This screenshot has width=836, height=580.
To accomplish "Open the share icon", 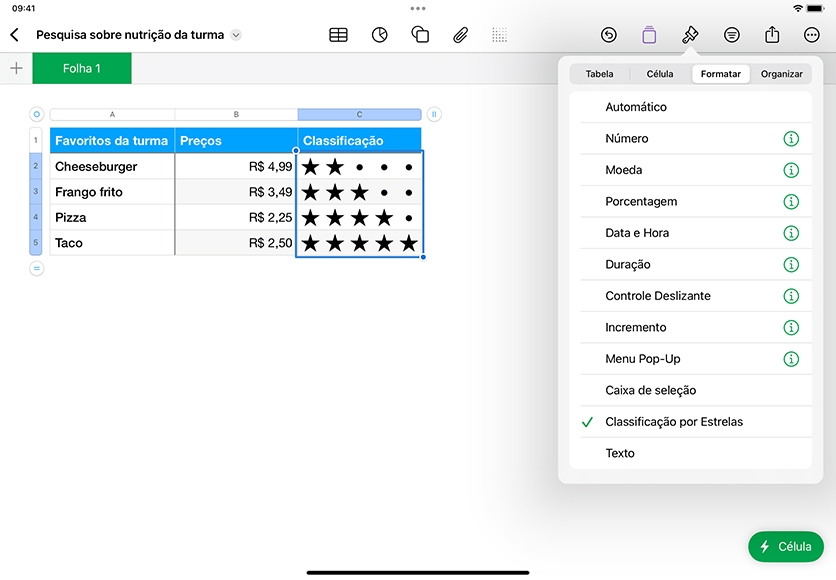I will tap(772, 35).
